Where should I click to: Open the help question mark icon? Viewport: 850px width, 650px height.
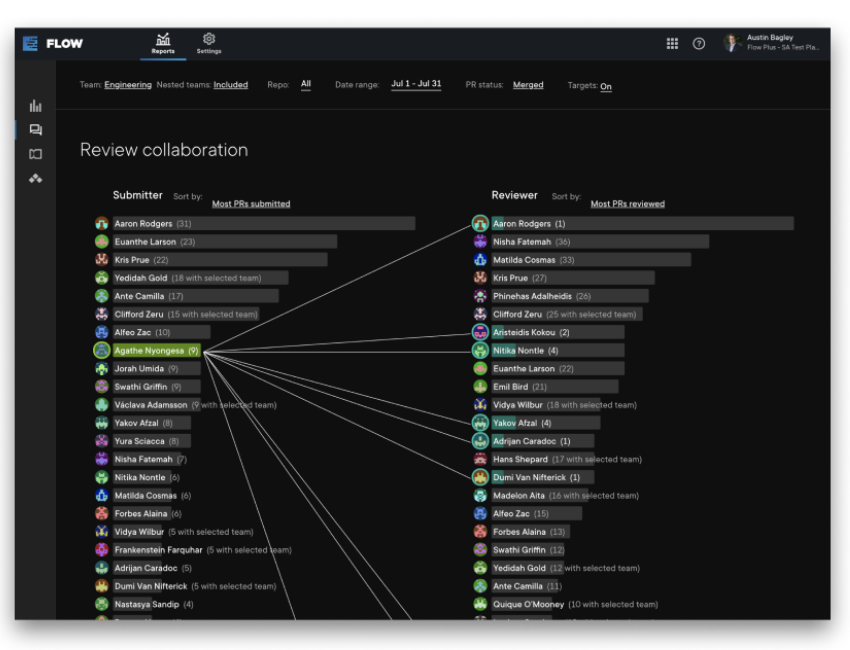point(699,43)
